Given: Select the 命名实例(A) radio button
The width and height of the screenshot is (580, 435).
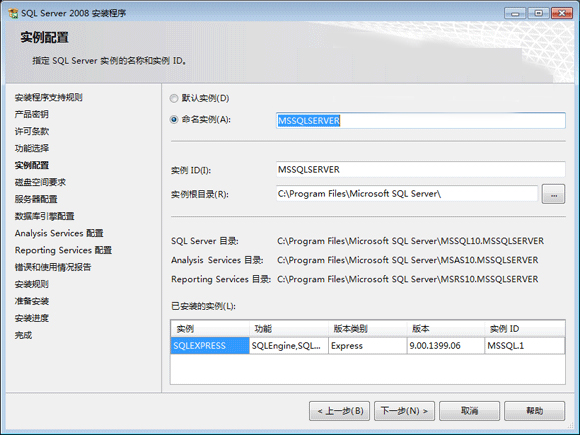Looking at the screenshot, I should point(173,119).
